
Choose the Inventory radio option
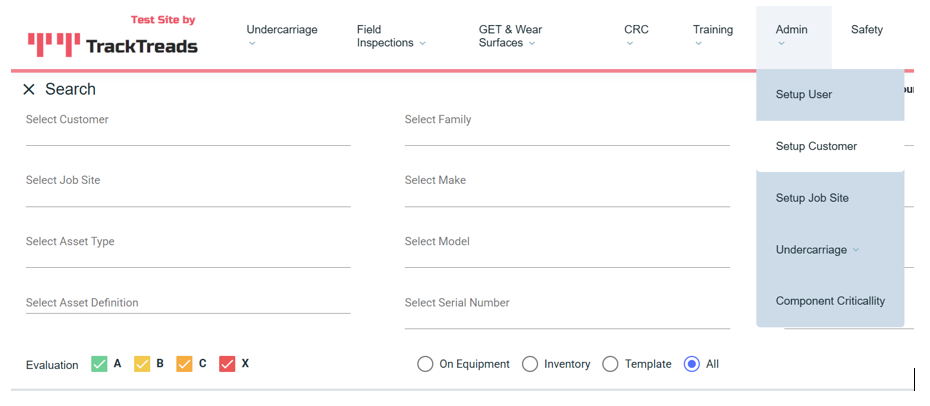(x=530, y=364)
